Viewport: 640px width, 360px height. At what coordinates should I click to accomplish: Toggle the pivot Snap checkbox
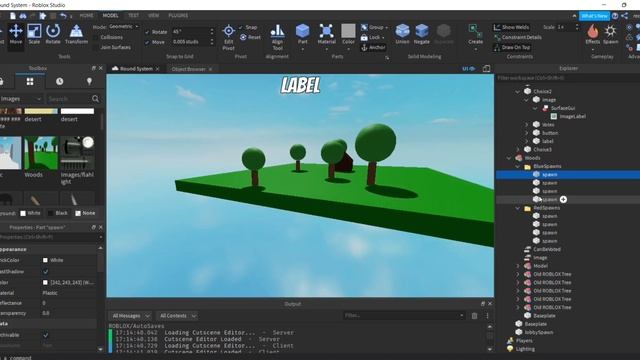(241, 27)
